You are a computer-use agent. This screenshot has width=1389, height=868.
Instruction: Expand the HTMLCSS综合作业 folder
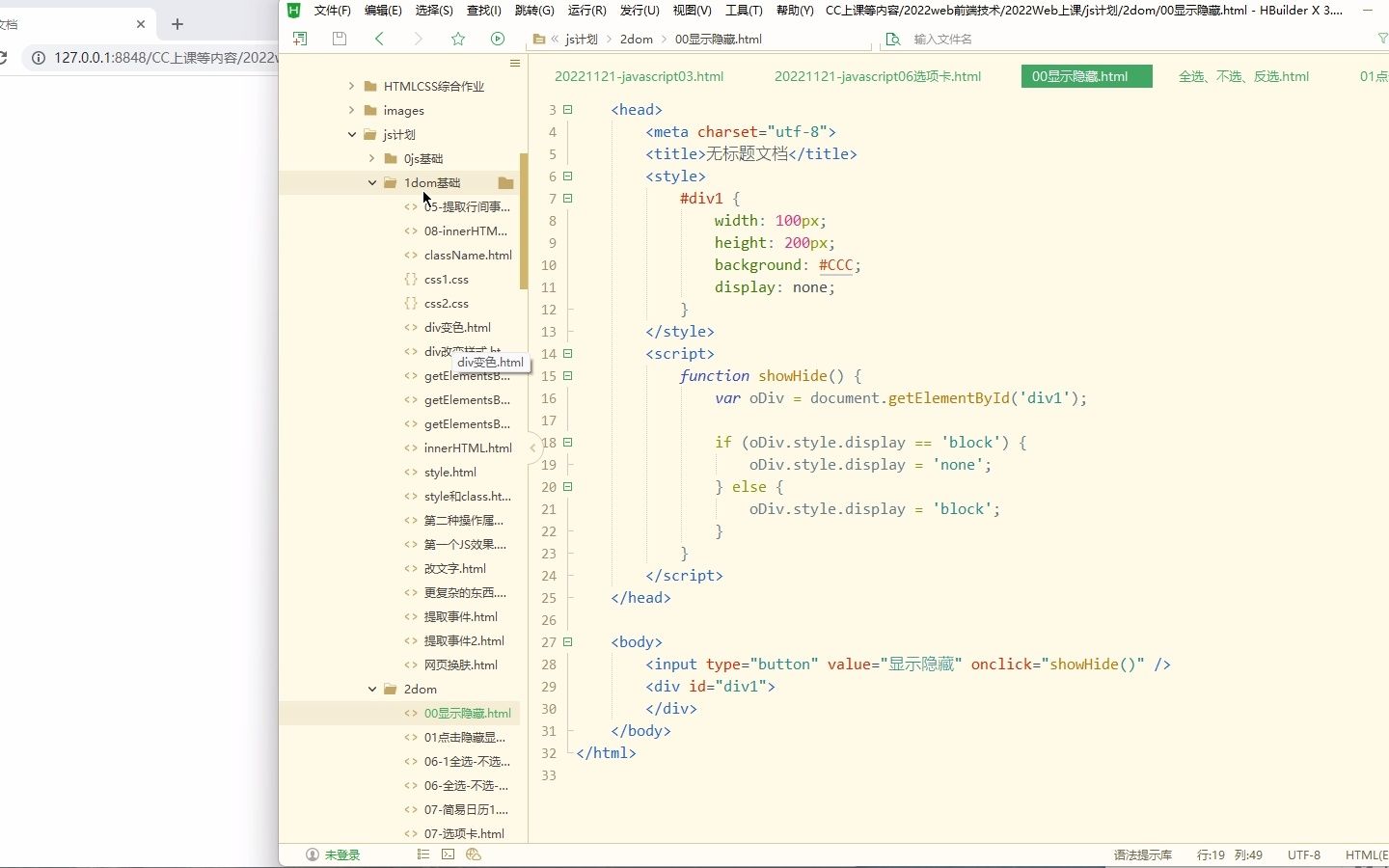[352, 86]
